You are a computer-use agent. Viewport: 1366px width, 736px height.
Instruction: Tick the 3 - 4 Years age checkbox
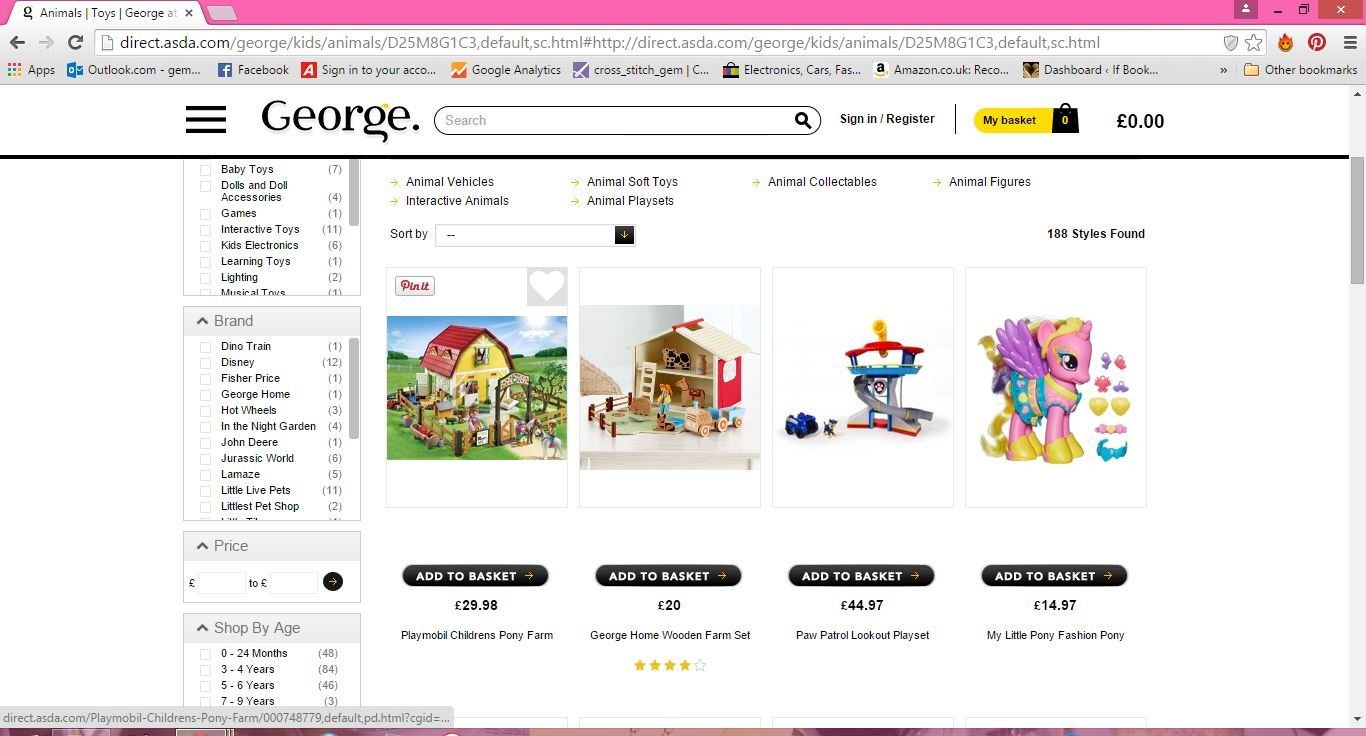[x=206, y=670]
